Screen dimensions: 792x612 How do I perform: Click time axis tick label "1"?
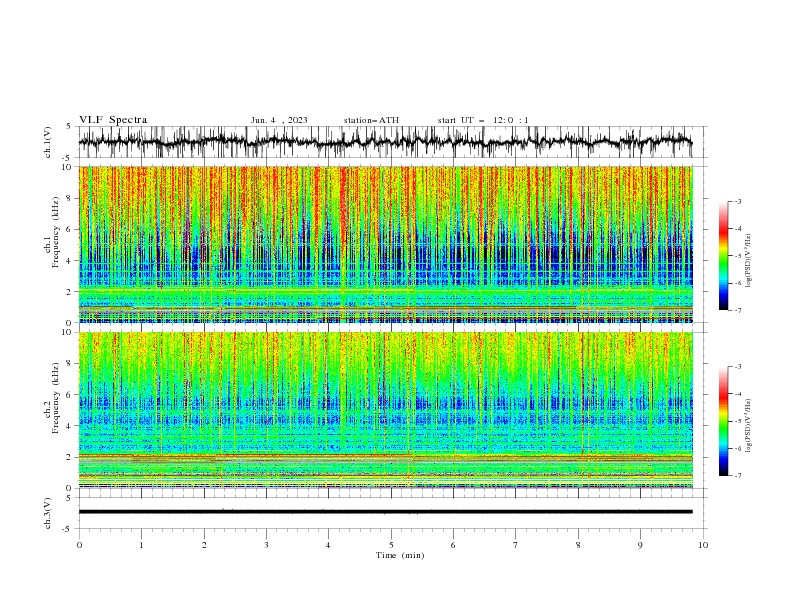[141, 545]
